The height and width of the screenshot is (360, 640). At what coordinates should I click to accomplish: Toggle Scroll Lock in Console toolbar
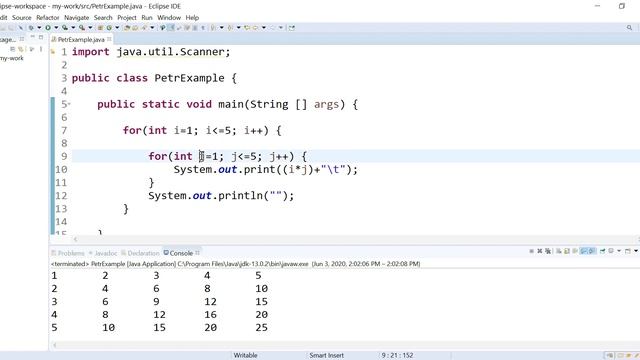coord(567,251)
